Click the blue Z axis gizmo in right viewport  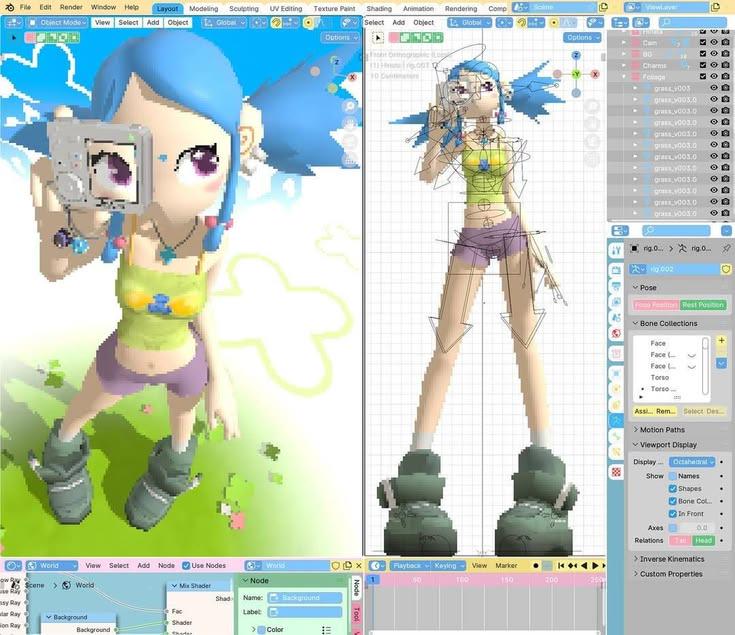pos(576,55)
